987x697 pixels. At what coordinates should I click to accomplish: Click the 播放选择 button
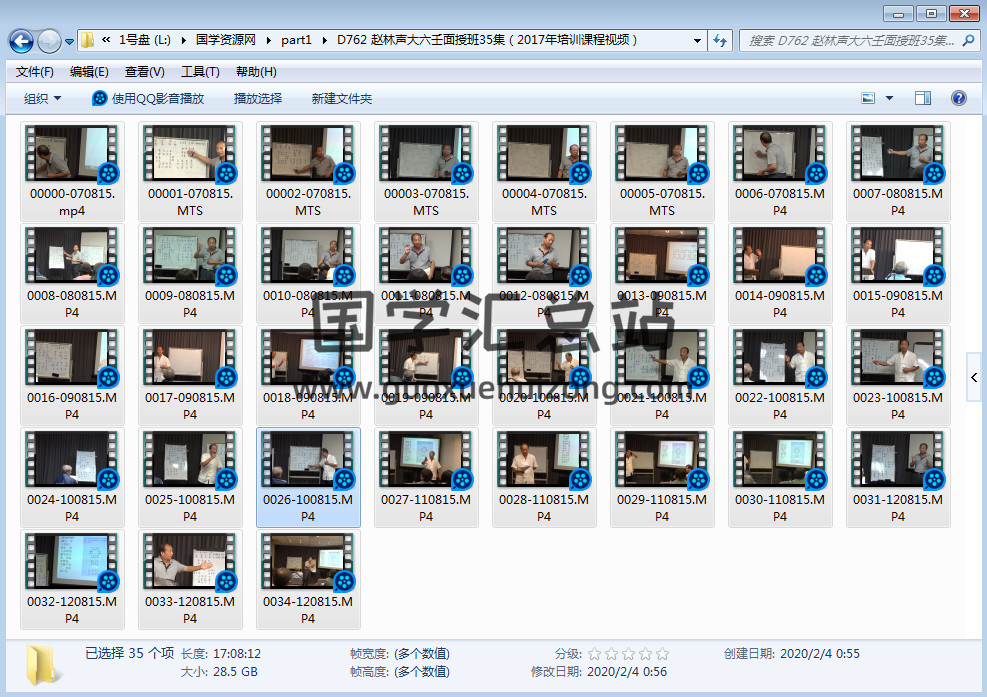[258, 98]
